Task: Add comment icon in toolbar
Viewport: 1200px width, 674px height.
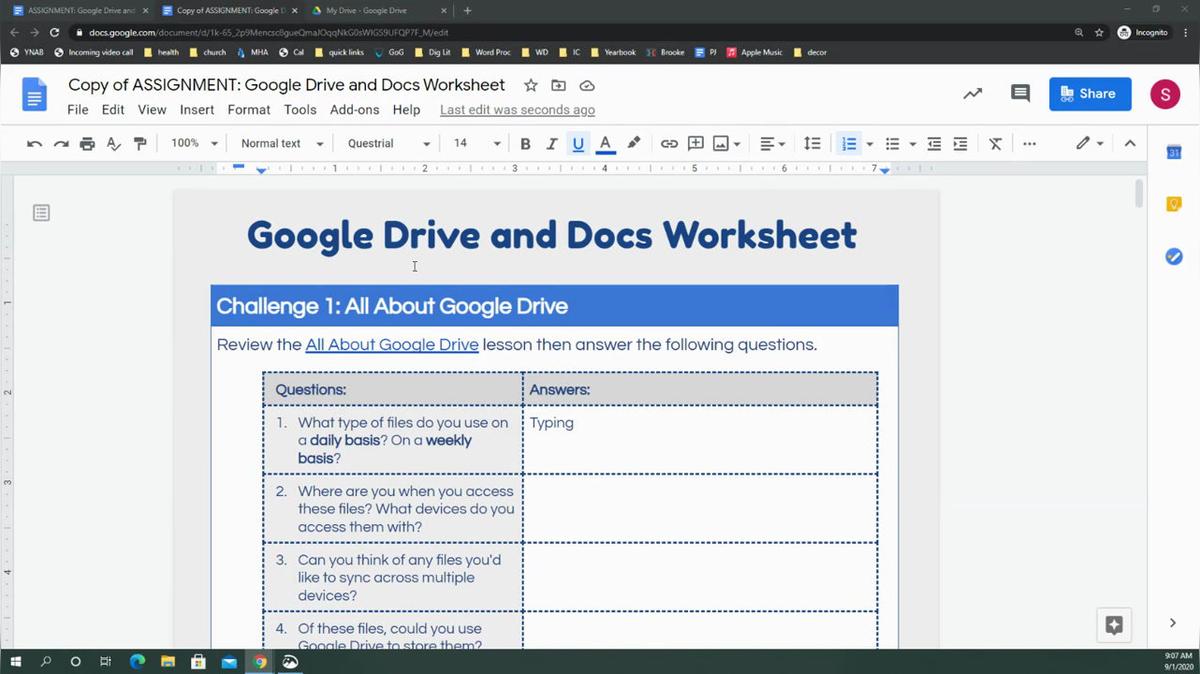Action: [x=695, y=144]
